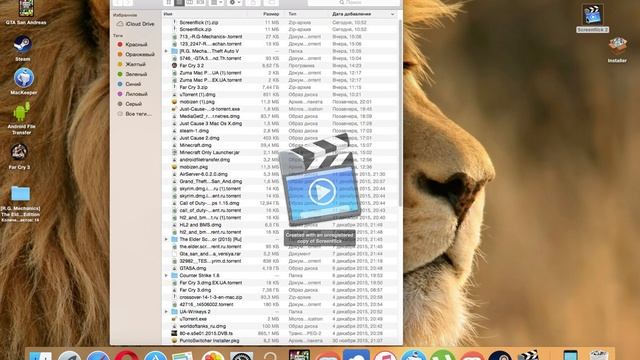Select the Far Cry 3.zip file

point(280,87)
